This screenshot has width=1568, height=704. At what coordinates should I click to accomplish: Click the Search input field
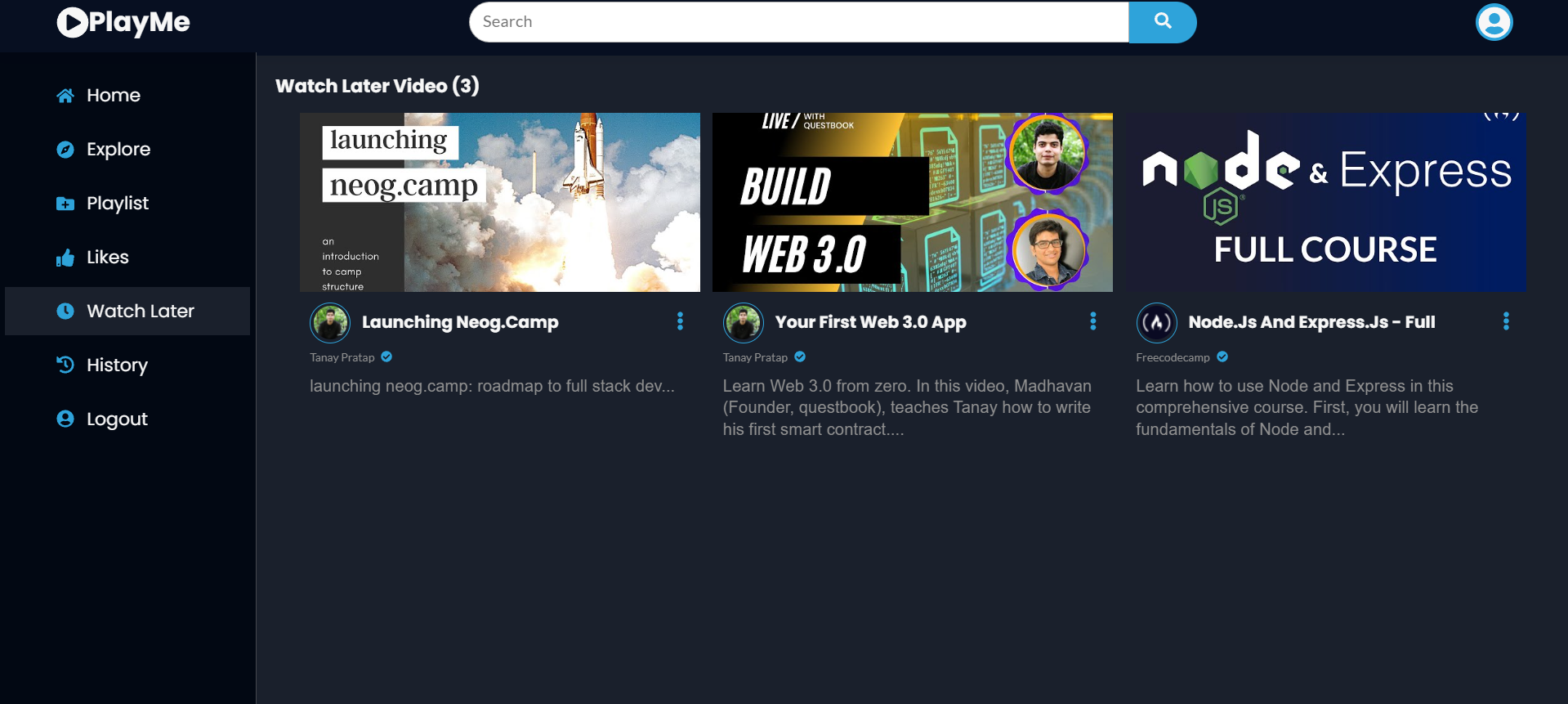click(798, 22)
